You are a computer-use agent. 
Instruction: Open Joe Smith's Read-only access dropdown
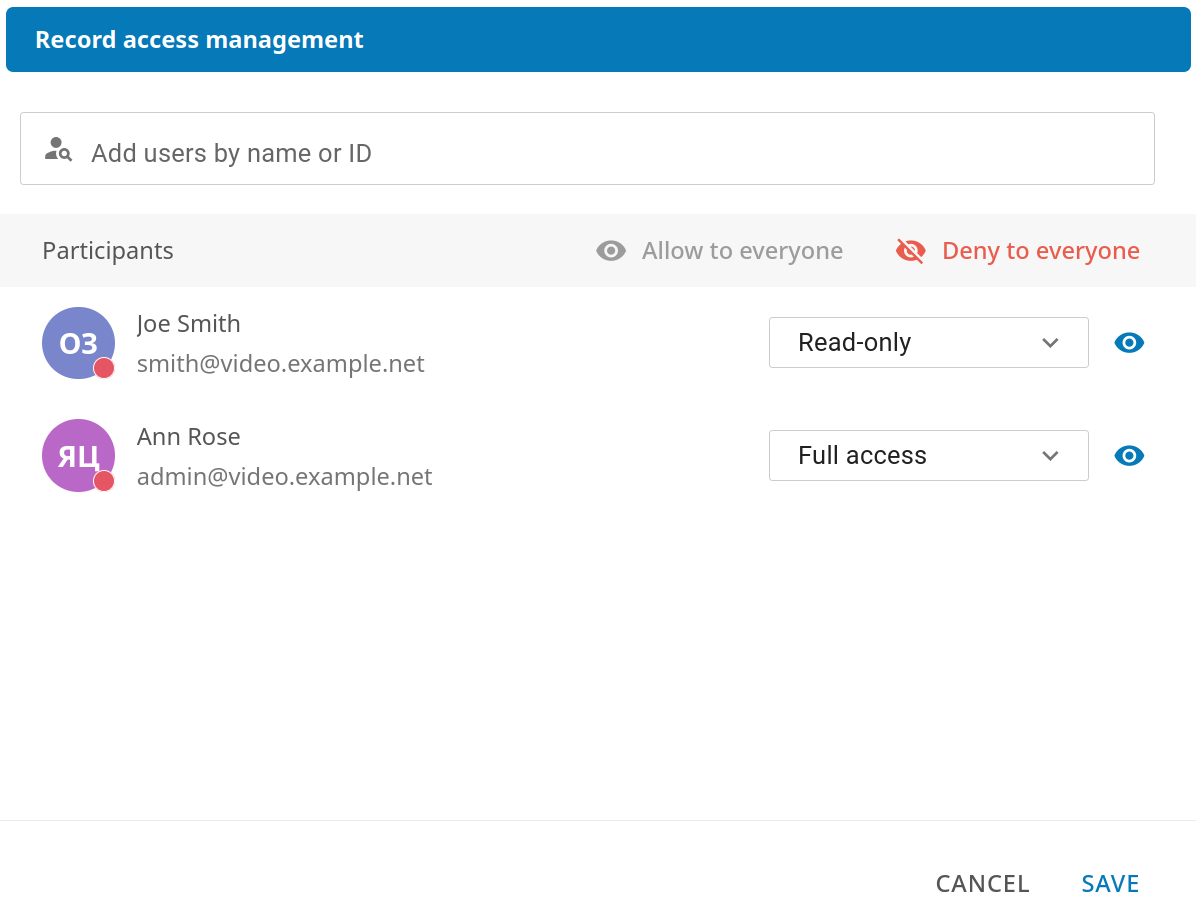pyautogui.click(x=927, y=343)
